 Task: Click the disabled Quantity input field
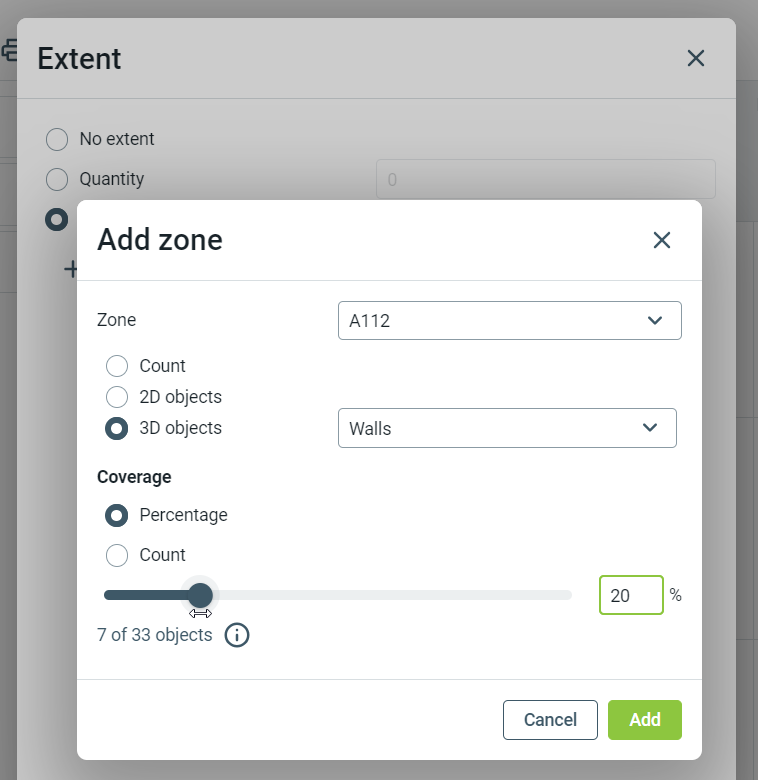point(545,180)
